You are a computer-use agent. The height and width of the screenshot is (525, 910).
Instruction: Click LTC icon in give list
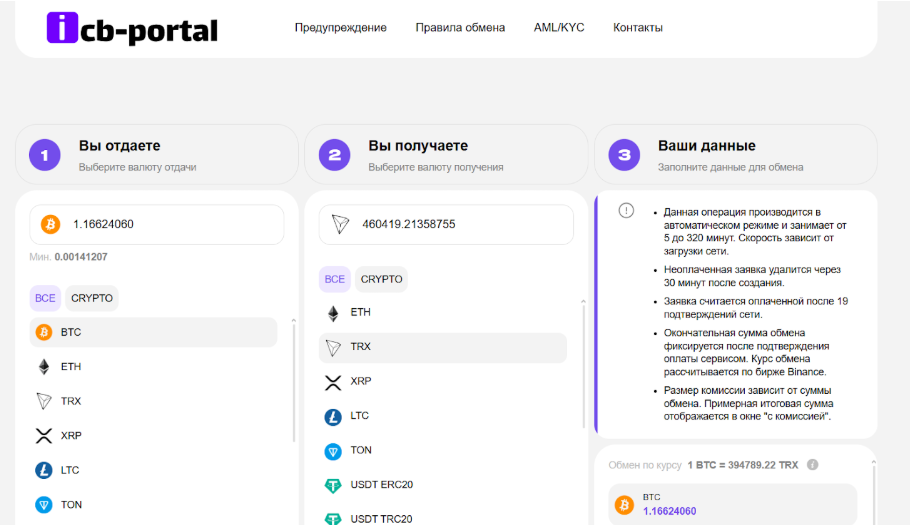pyautogui.click(x=44, y=470)
